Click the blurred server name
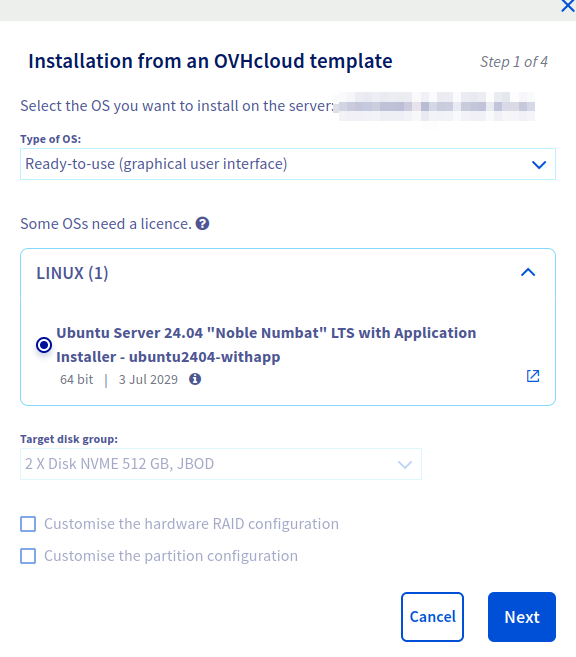This screenshot has width=576, height=657. click(x=437, y=106)
